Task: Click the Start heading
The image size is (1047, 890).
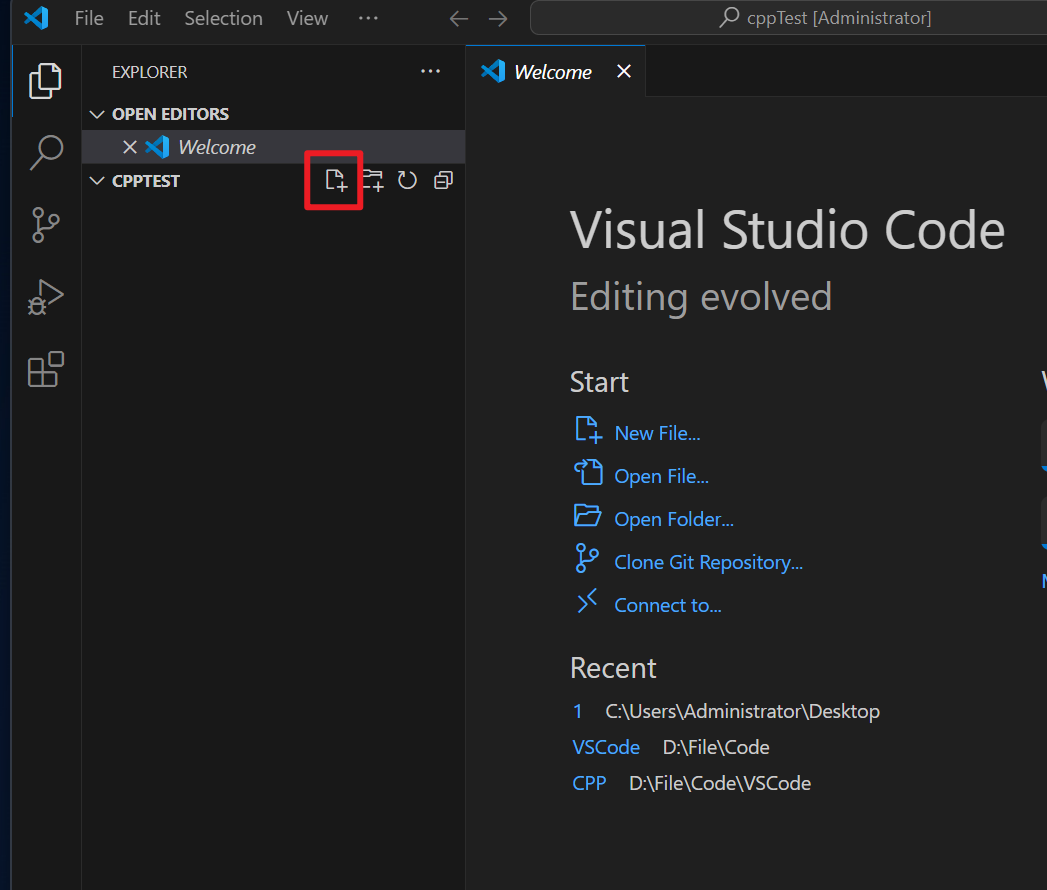Action: coord(599,383)
